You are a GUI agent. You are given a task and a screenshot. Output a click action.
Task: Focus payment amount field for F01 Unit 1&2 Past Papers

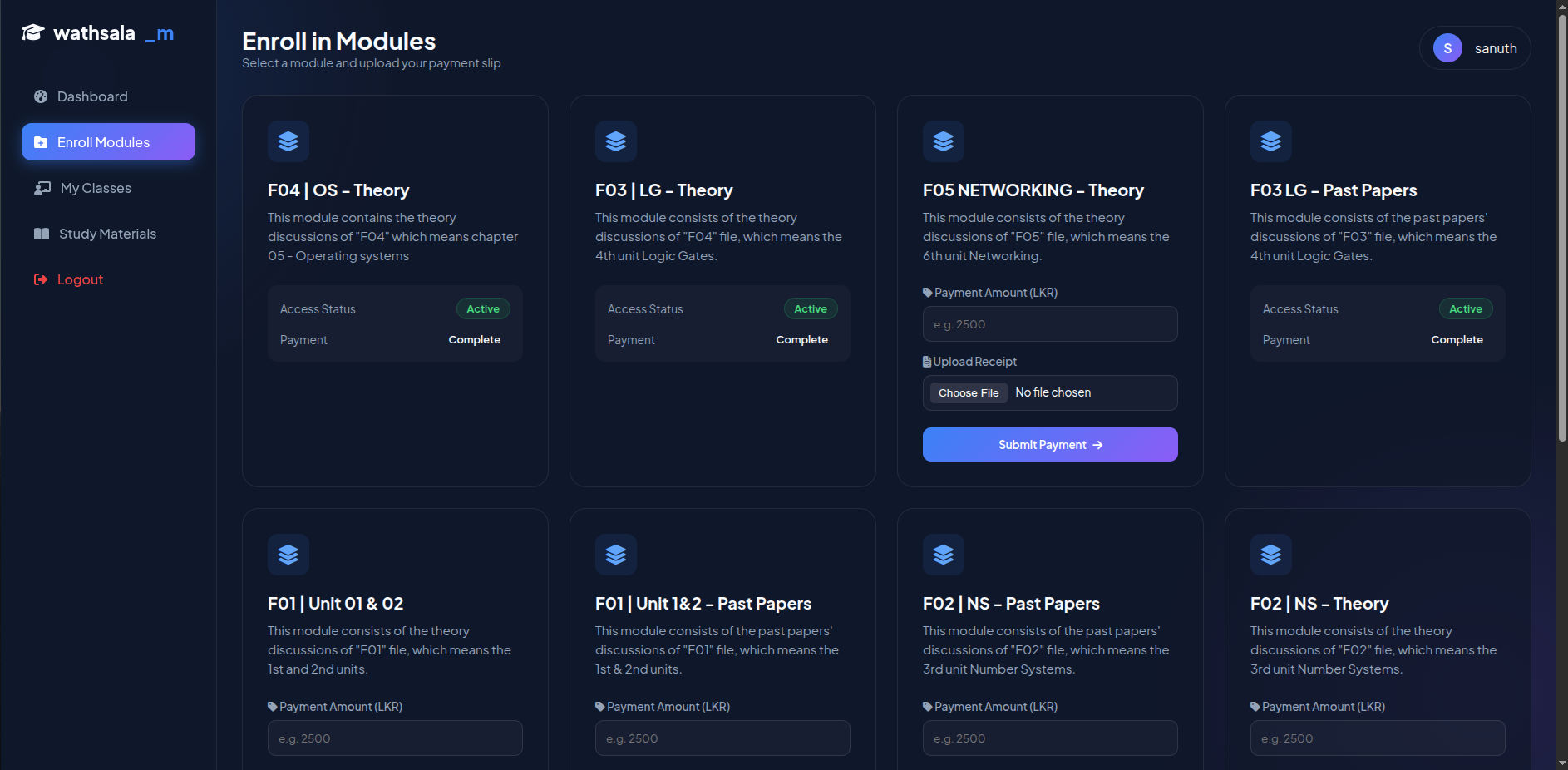[x=722, y=738]
